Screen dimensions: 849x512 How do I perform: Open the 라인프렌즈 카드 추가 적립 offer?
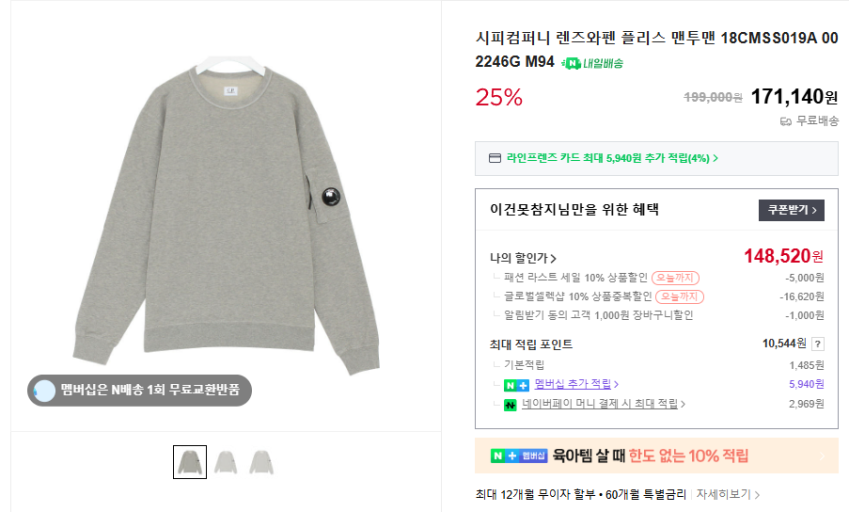[x=612, y=158]
